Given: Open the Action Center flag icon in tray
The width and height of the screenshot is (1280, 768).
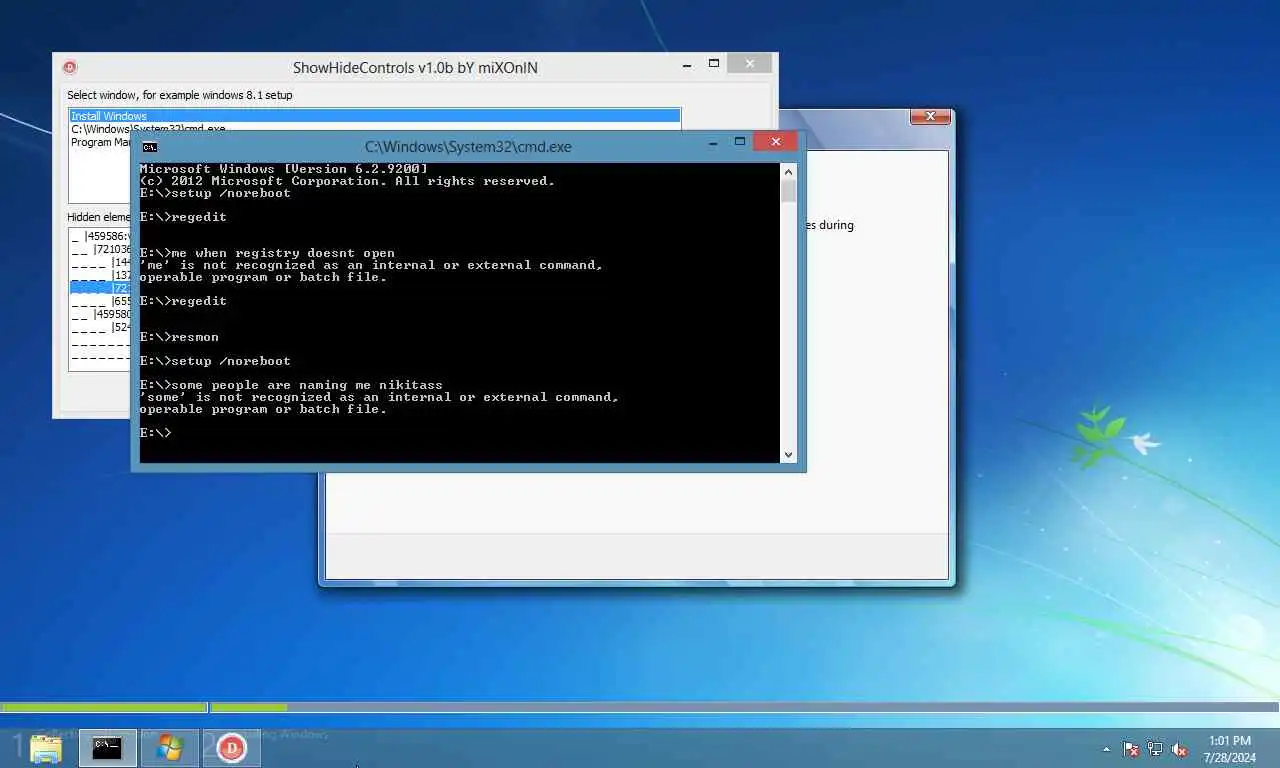Looking at the screenshot, I should (1131, 749).
